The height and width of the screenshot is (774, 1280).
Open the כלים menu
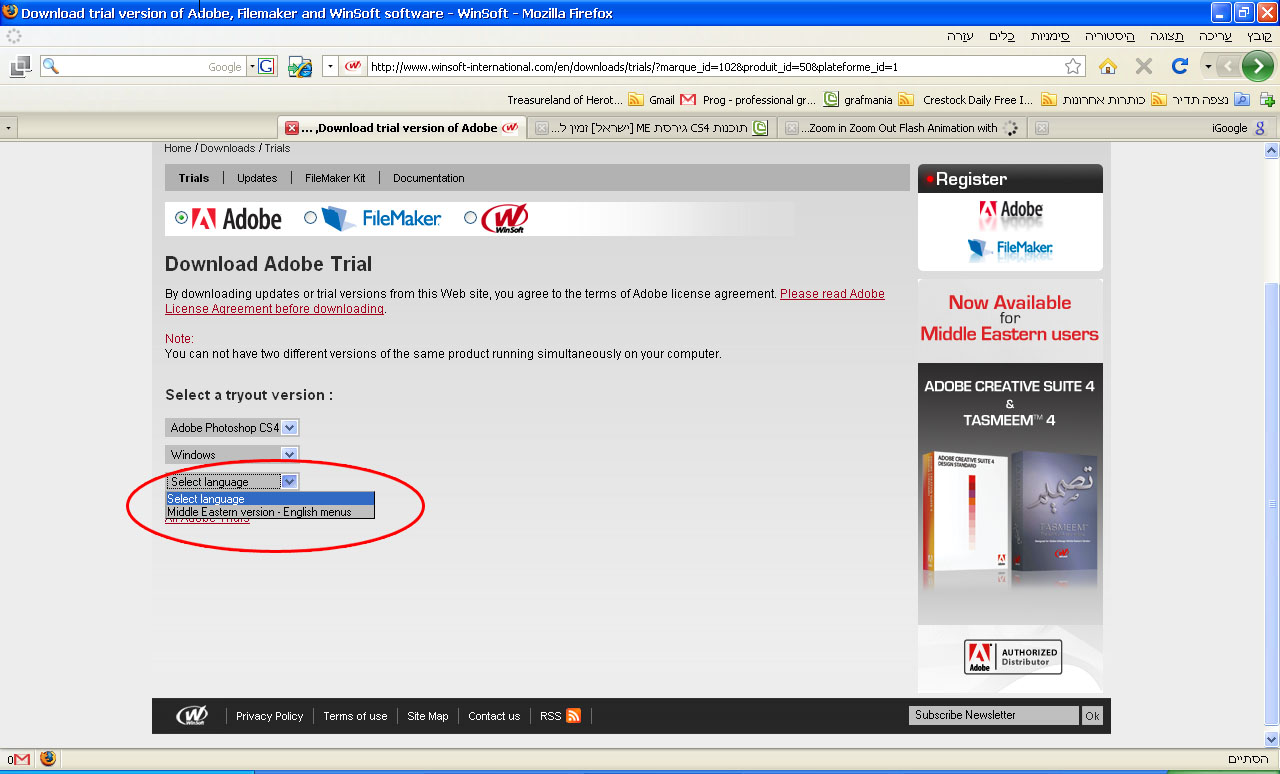[1002, 36]
